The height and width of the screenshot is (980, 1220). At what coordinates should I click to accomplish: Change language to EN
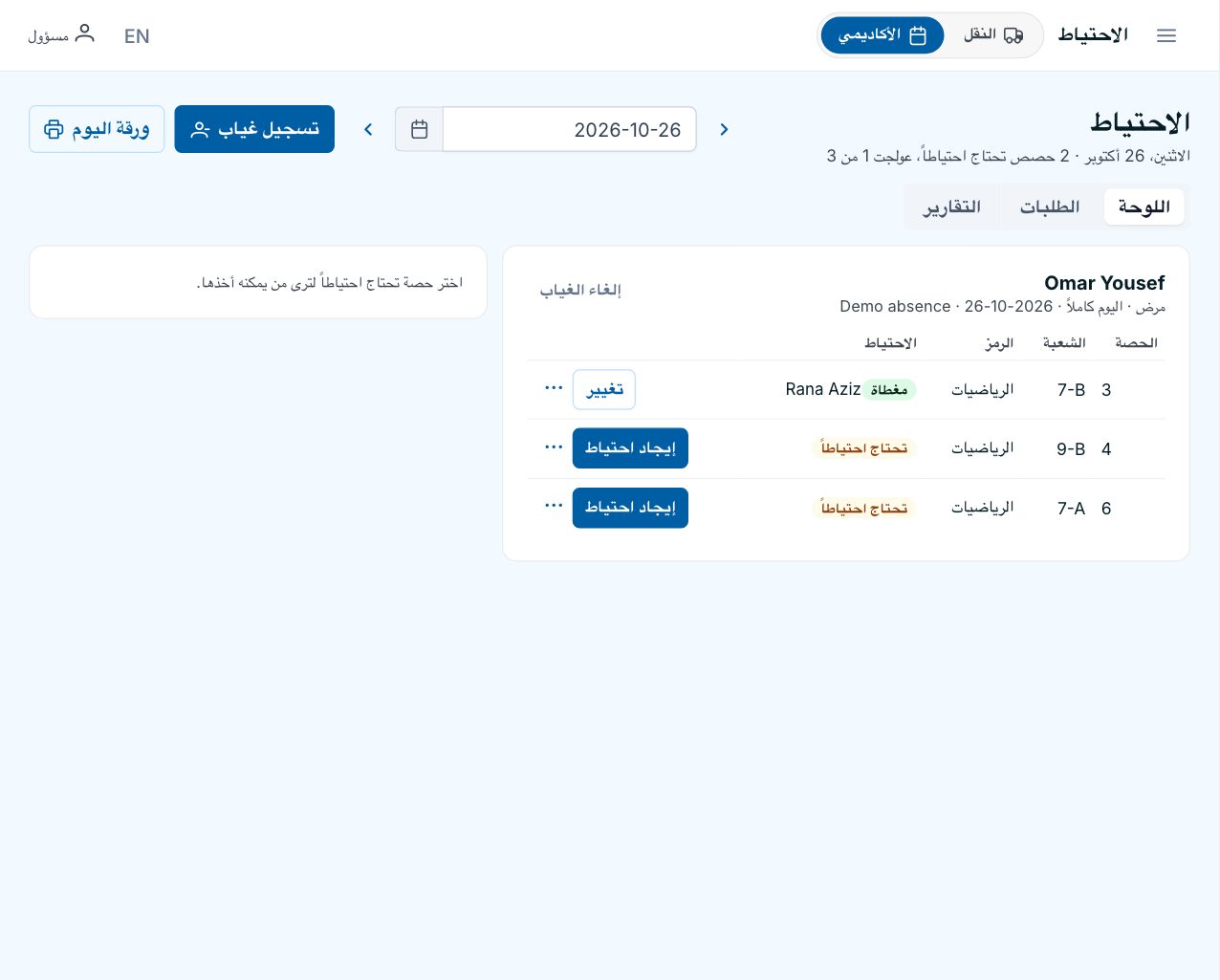point(137,36)
